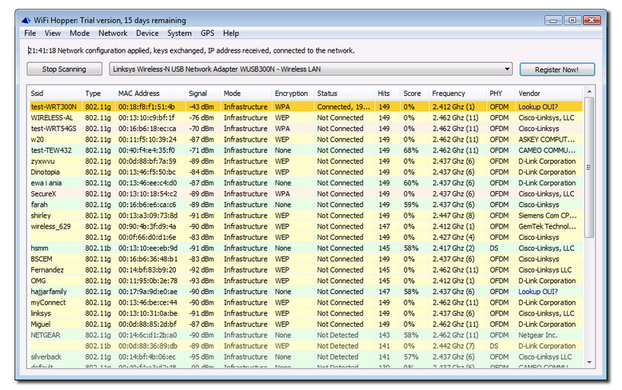
Task: Open the System menu
Action: (179, 33)
